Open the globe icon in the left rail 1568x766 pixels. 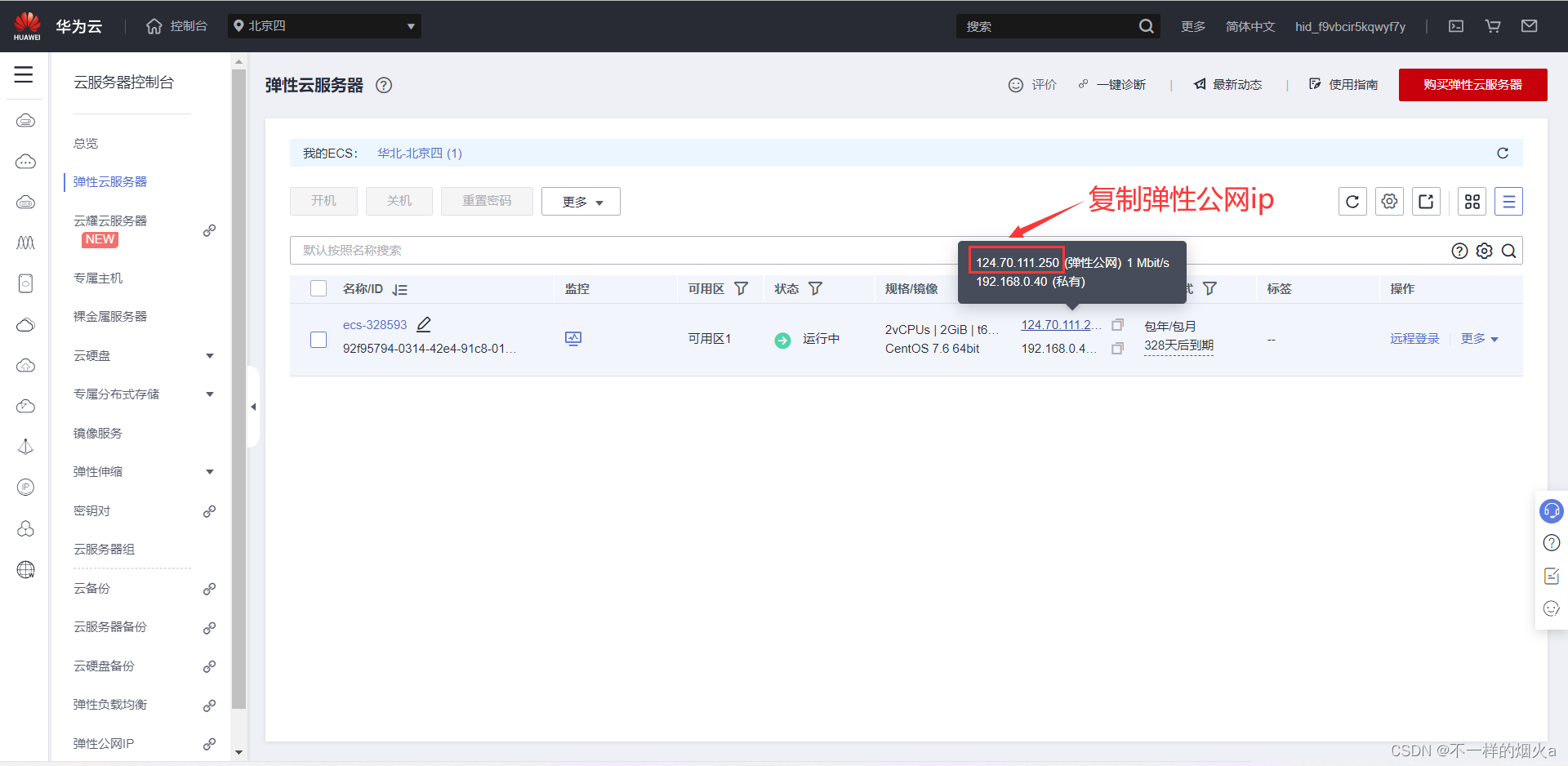click(x=26, y=570)
